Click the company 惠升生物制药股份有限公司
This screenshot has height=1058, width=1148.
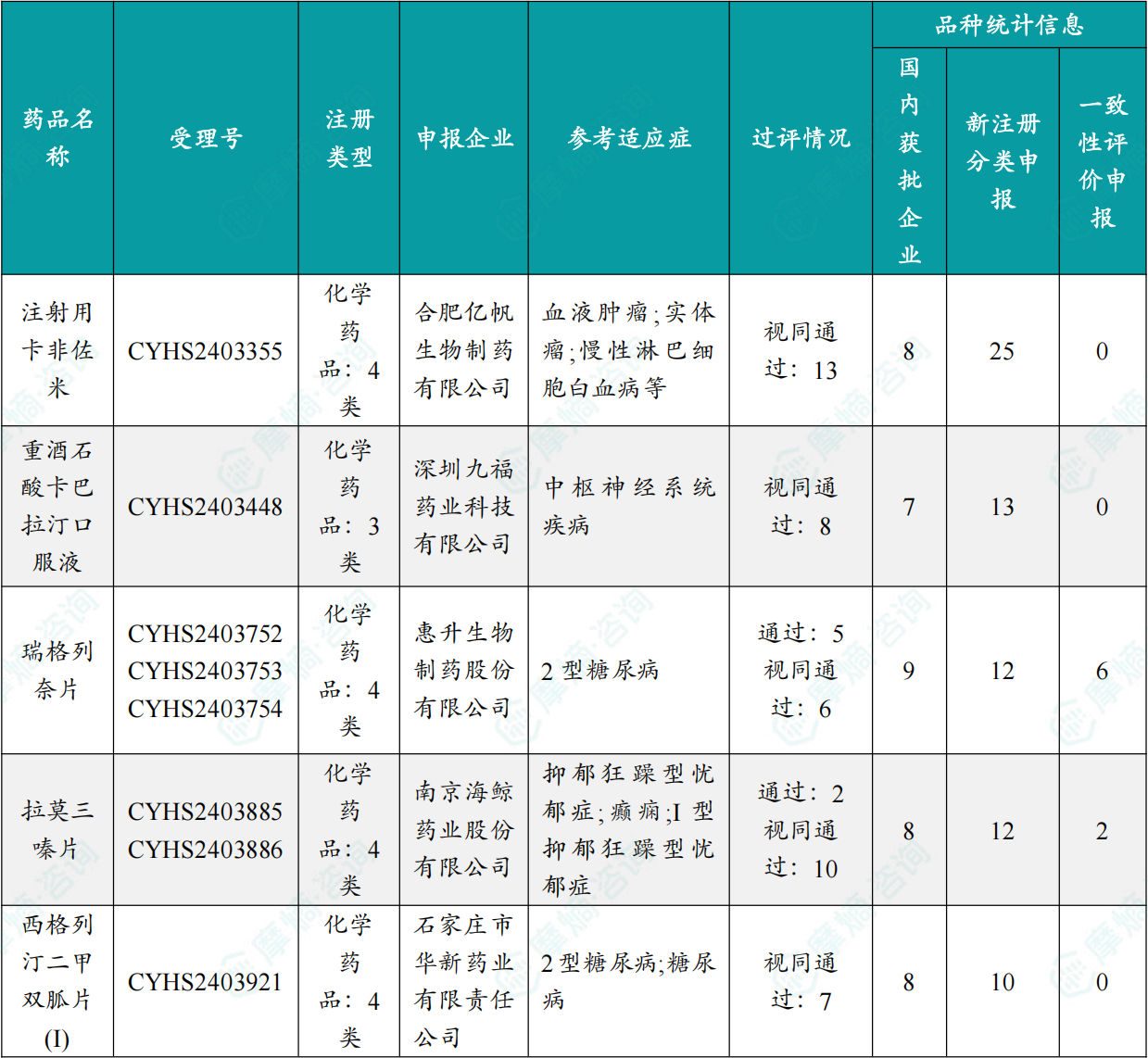pyautogui.click(x=464, y=670)
